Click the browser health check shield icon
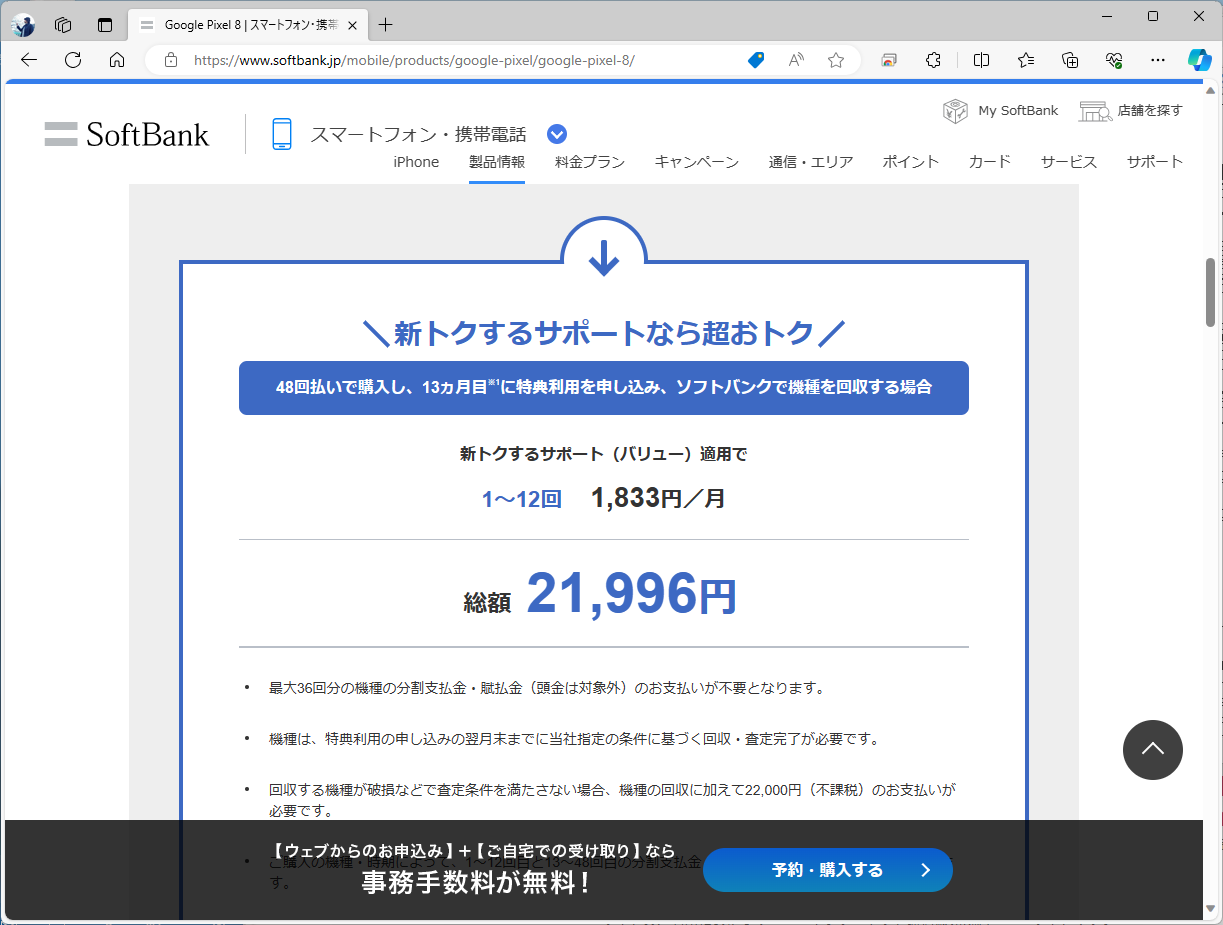The width and height of the screenshot is (1223, 925). 1113,60
